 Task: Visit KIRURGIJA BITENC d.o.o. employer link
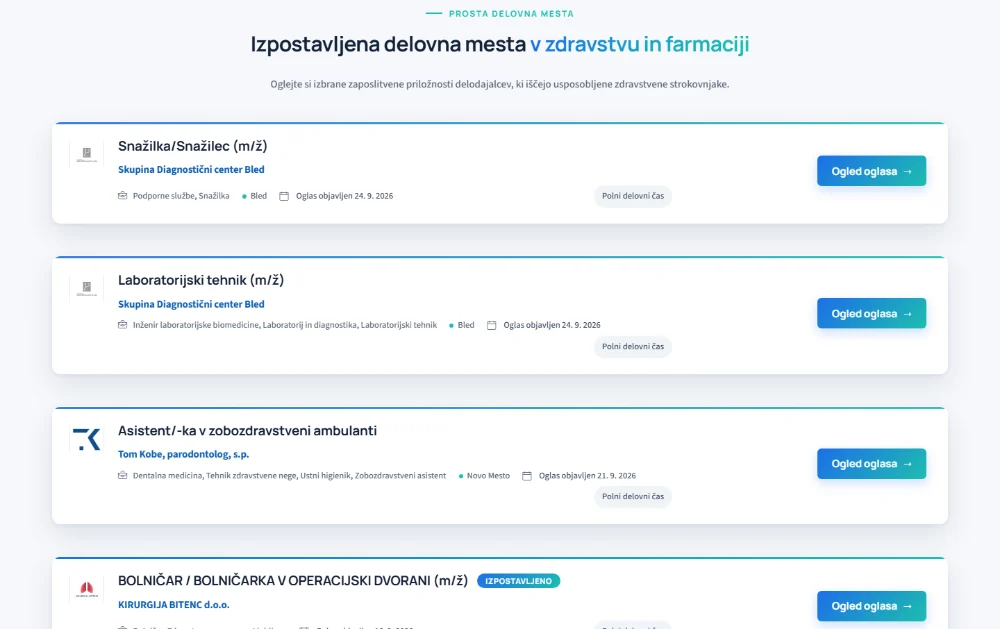click(x=173, y=605)
